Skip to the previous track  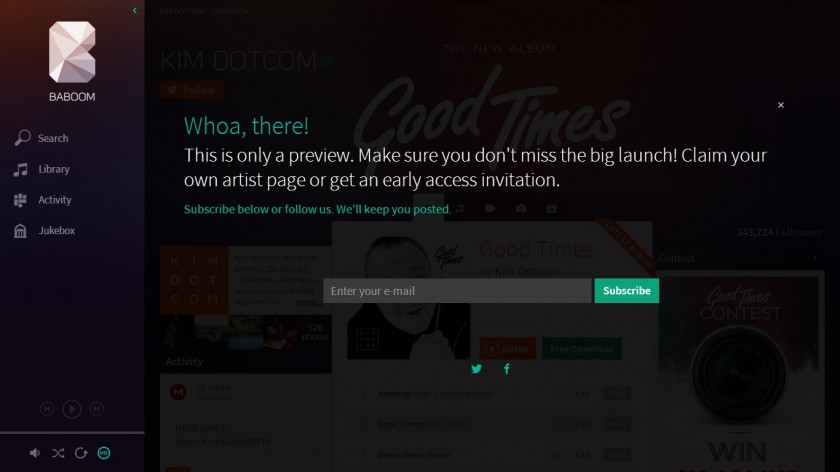(47, 409)
